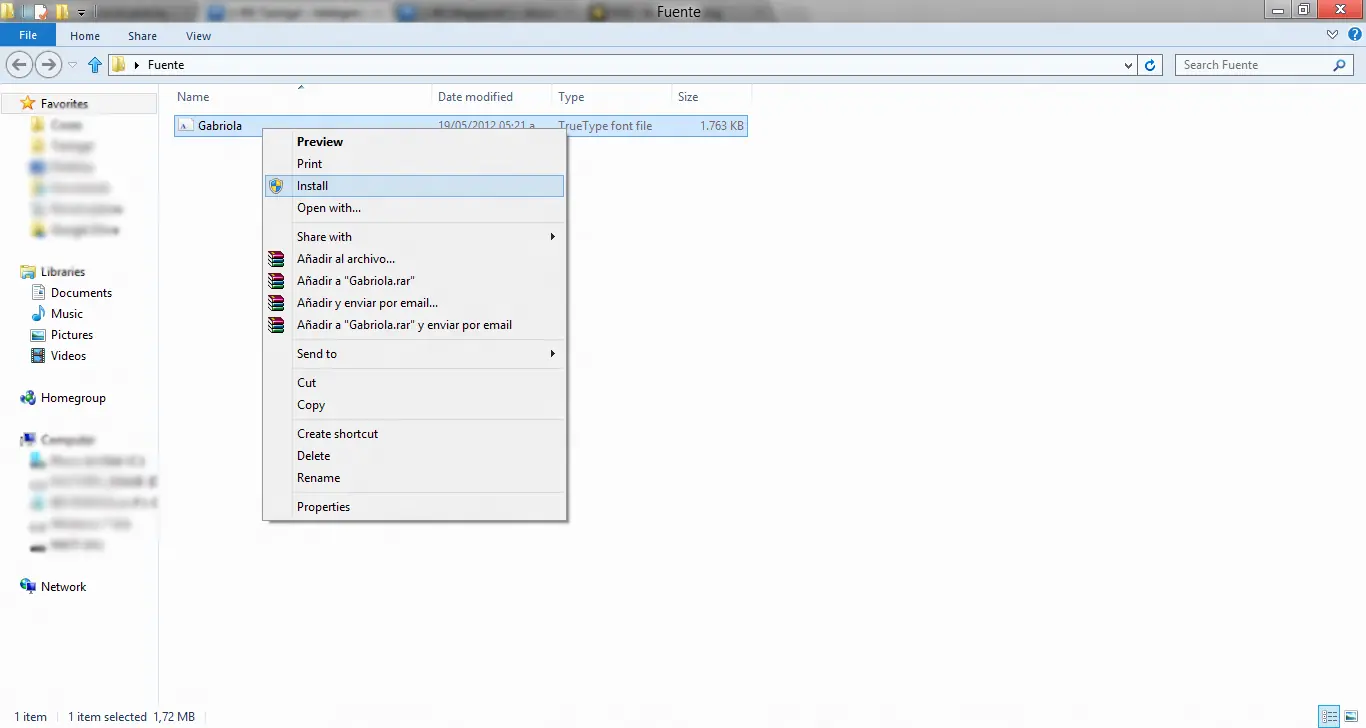Screen dimensions: 1366x728
Task: Click WinRAR icon for Añadir a "Gabriola.rar" y enviar por email
Action: (x=276, y=325)
